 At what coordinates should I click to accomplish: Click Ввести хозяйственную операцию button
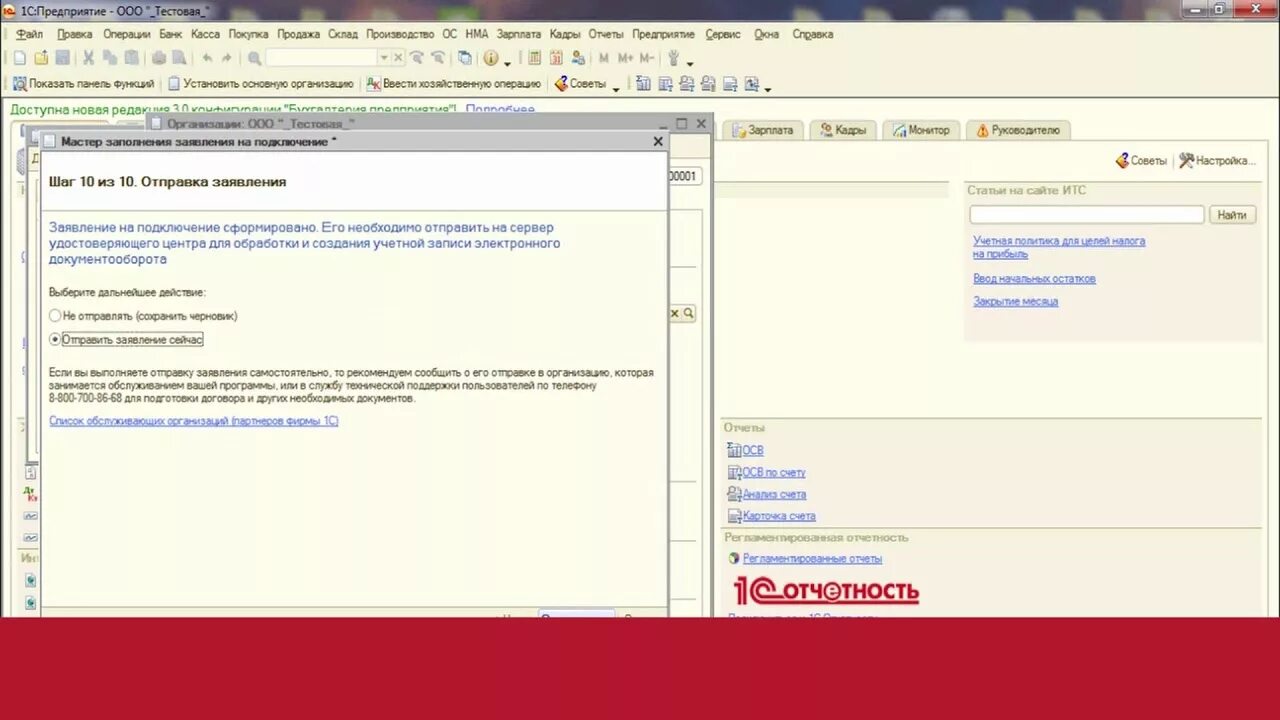[x=454, y=84]
